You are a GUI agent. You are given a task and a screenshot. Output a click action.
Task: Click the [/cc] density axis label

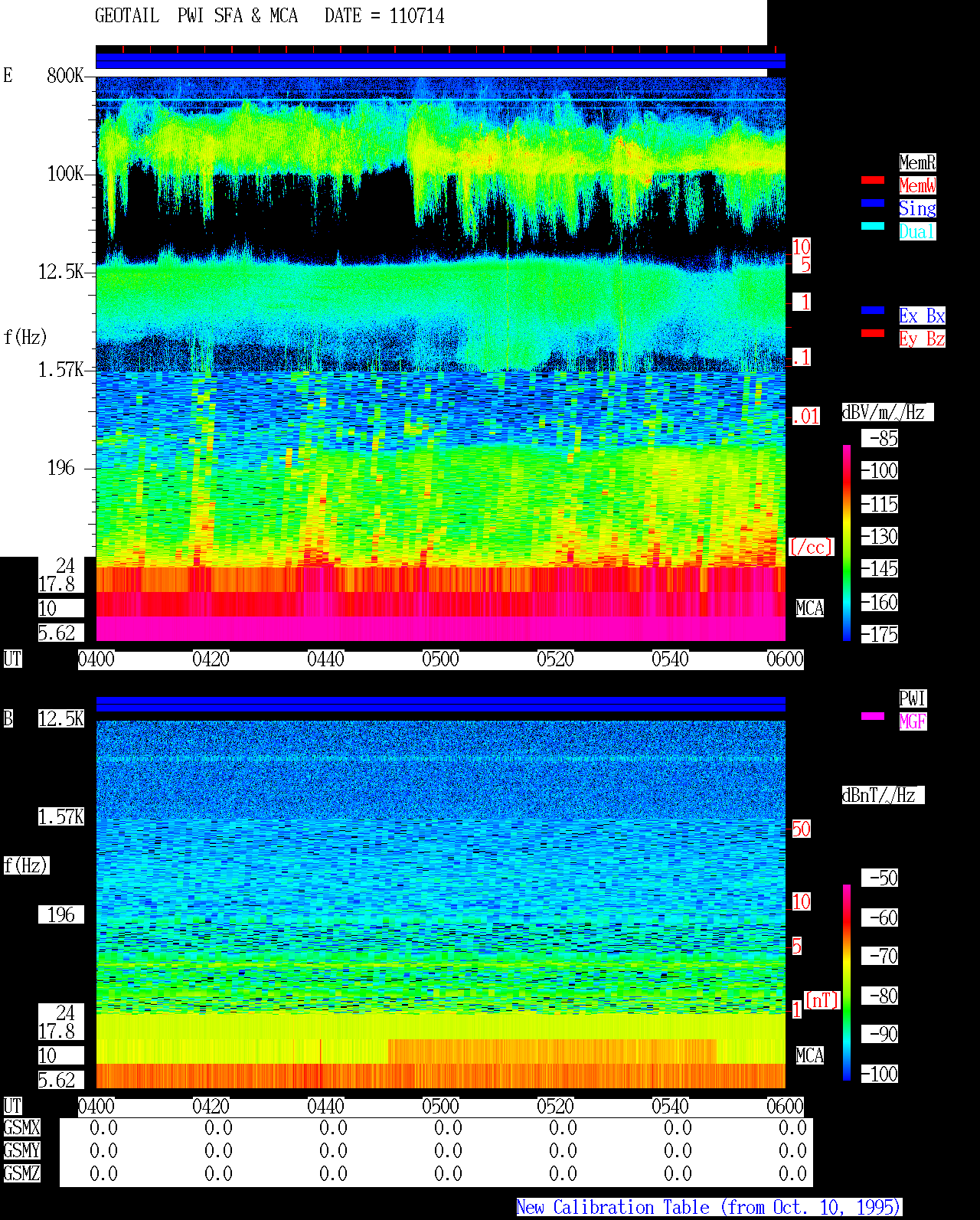coord(811,547)
